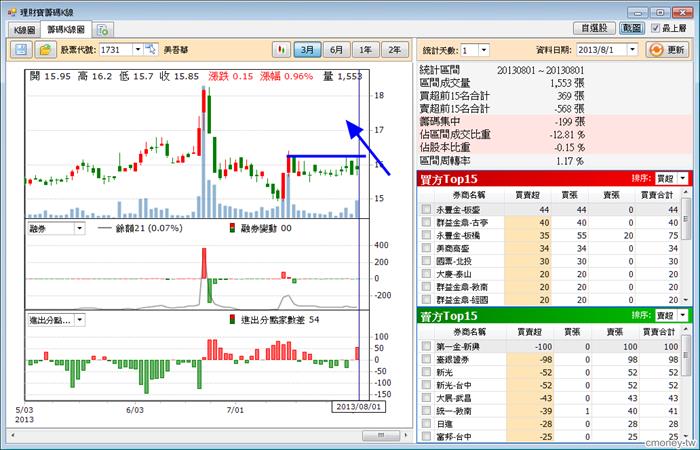Expand the 統計天數 dropdown

pyautogui.click(x=484, y=49)
